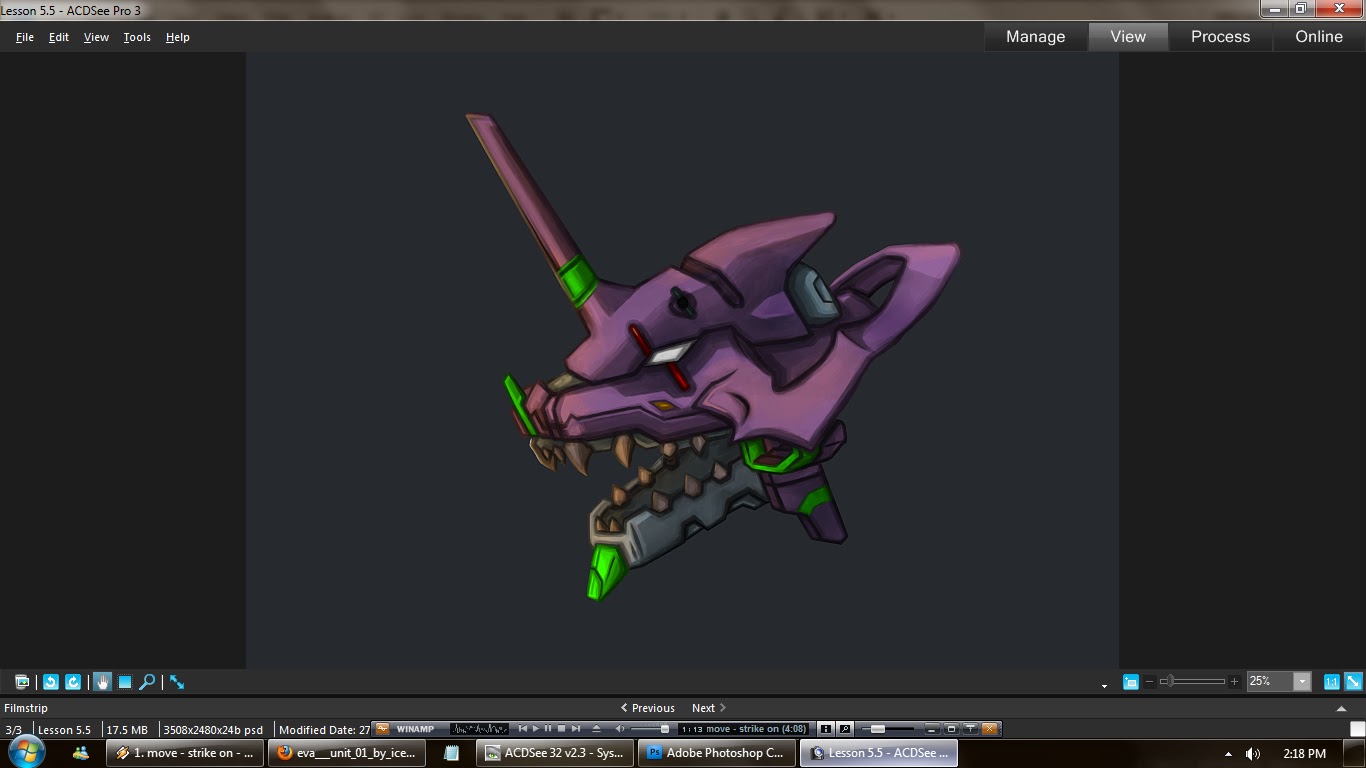Screen dimensions: 1366x768
Task: Open Firefox eva_unit_01 taskbar item
Action: tap(347, 753)
